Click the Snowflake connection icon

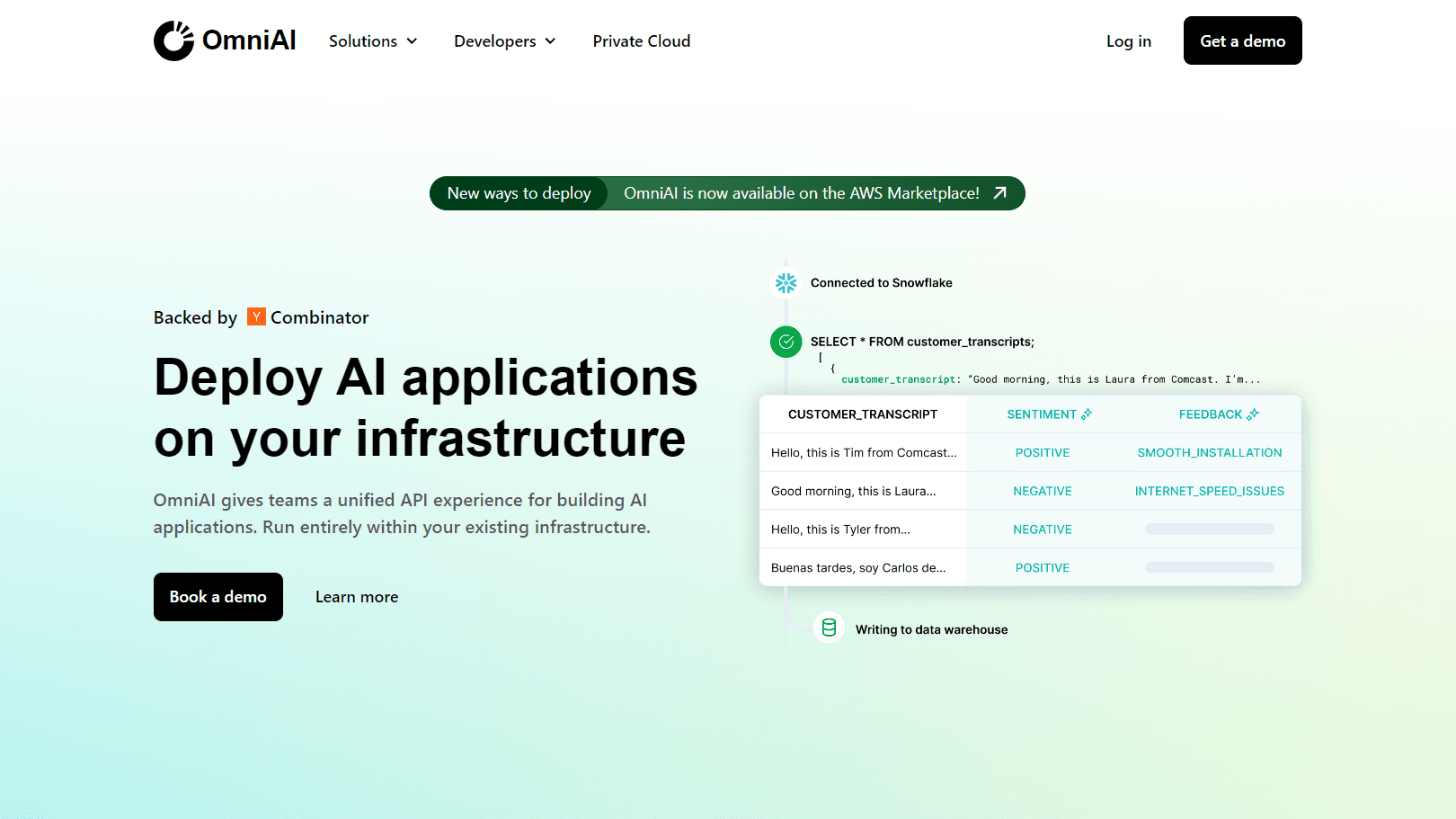tap(786, 283)
